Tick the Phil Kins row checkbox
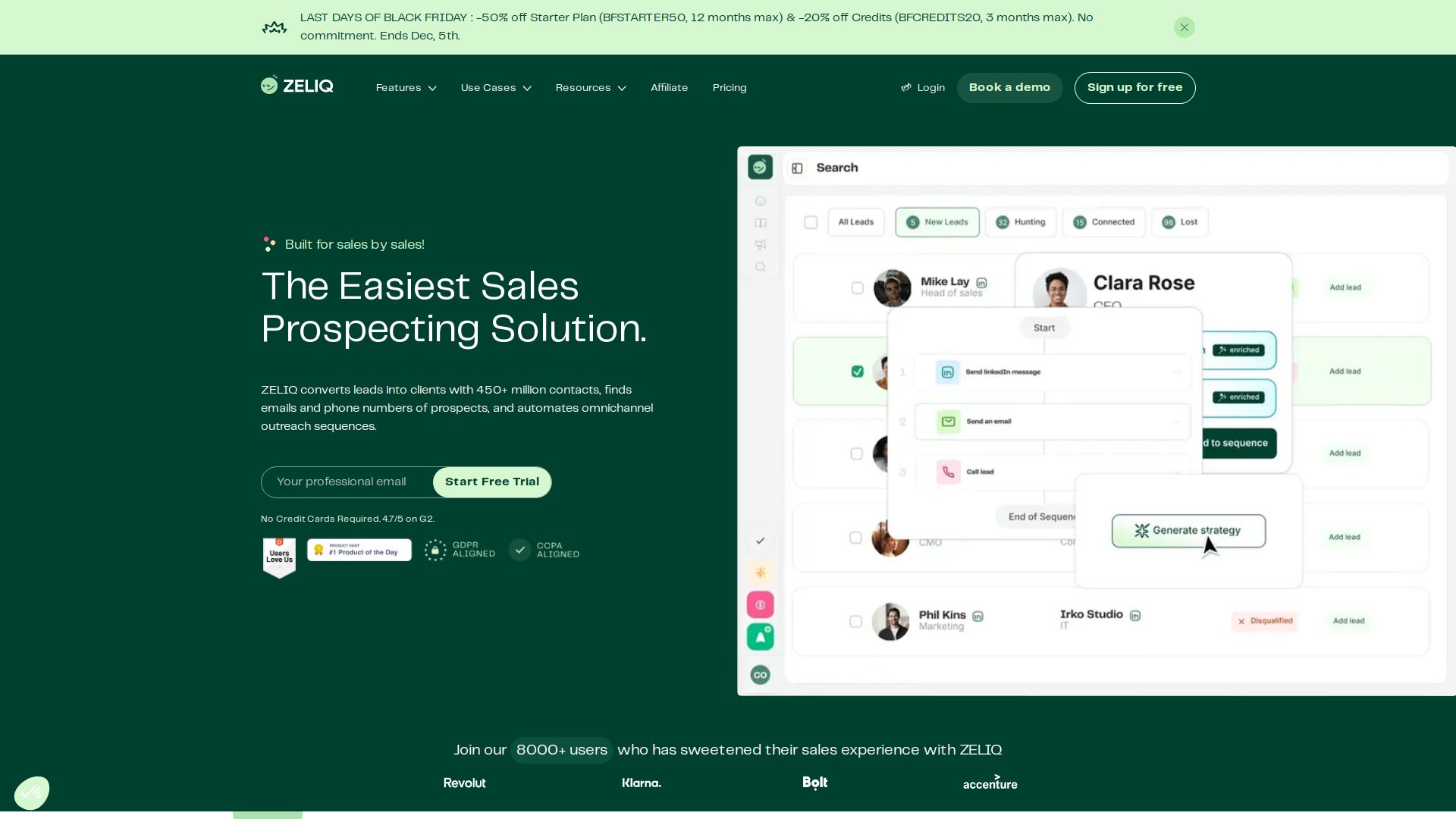This screenshot has width=1456, height=819. coord(855,621)
